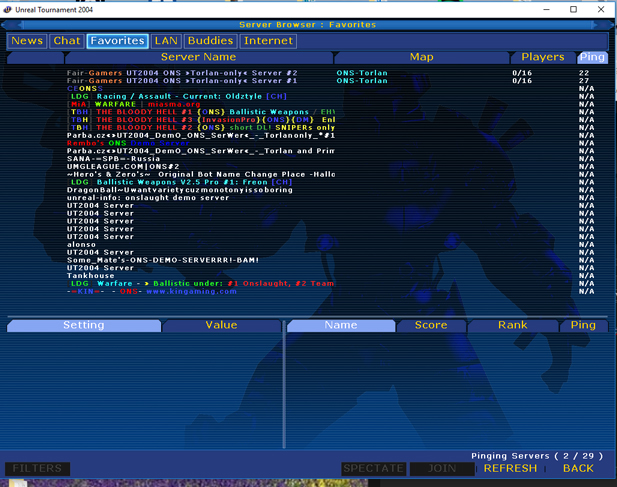Viewport: 617px width, 487px height.
Task: Open the News tab
Action: coord(27,41)
